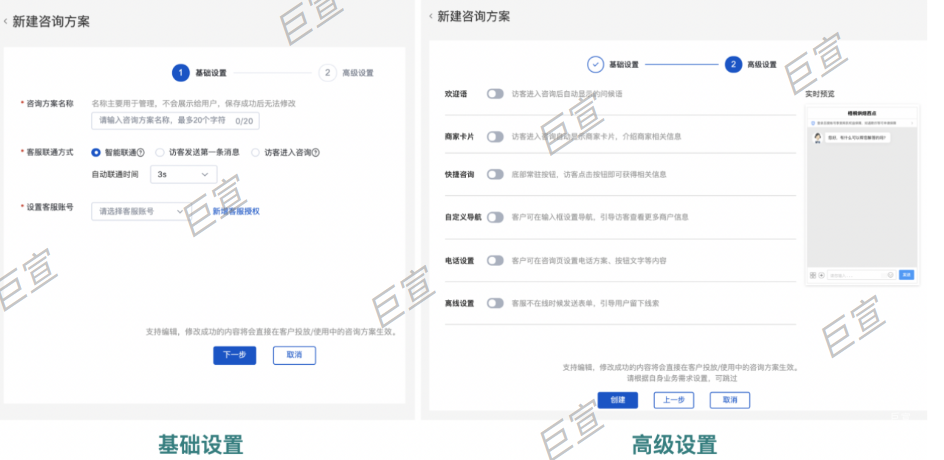Screen dimensions: 944x460
Task: Toggle the 离线设置 switch
Action: 495,303
